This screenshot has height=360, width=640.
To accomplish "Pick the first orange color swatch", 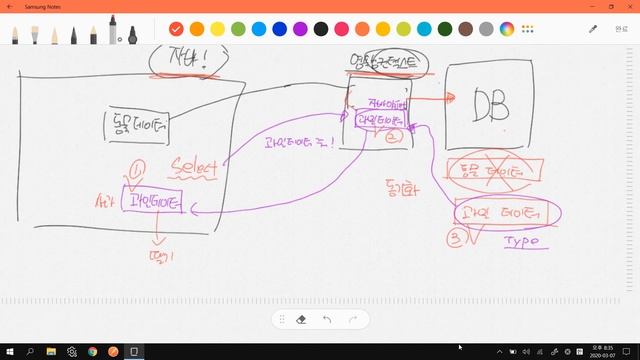I will [x=197, y=29].
